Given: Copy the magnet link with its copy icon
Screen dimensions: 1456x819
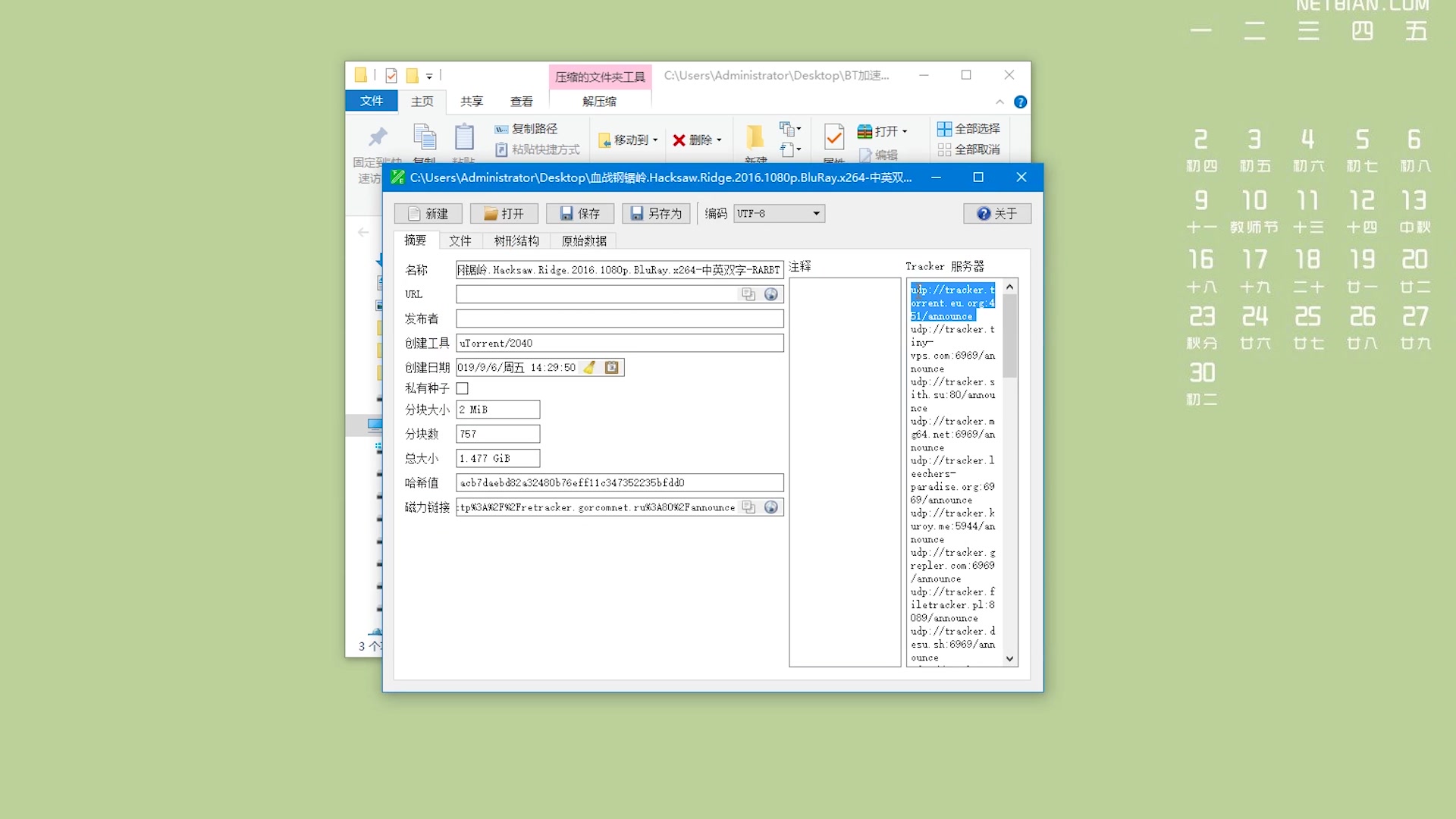Looking at the screenshot, I should pyautogui.click(x=748, y=507).
